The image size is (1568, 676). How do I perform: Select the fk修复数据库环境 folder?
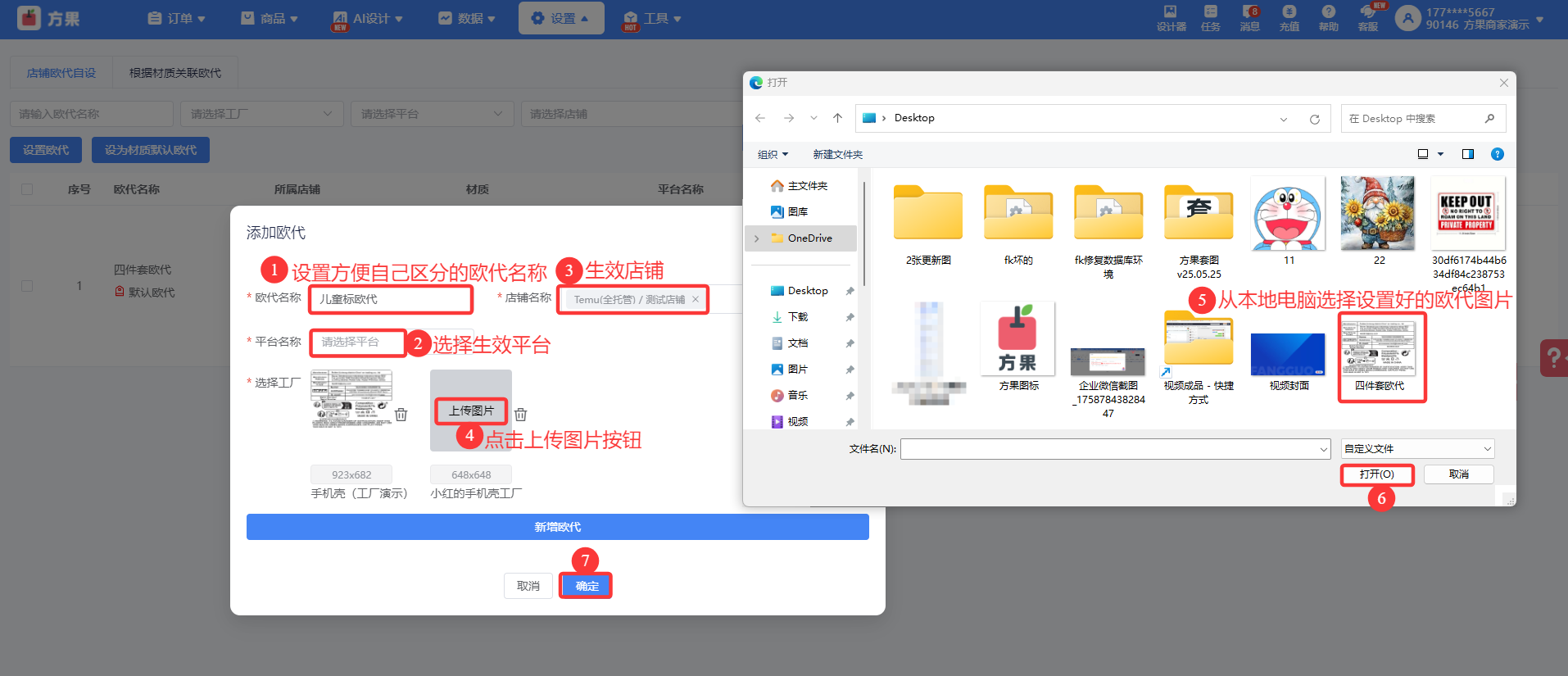coord(1108,231)
